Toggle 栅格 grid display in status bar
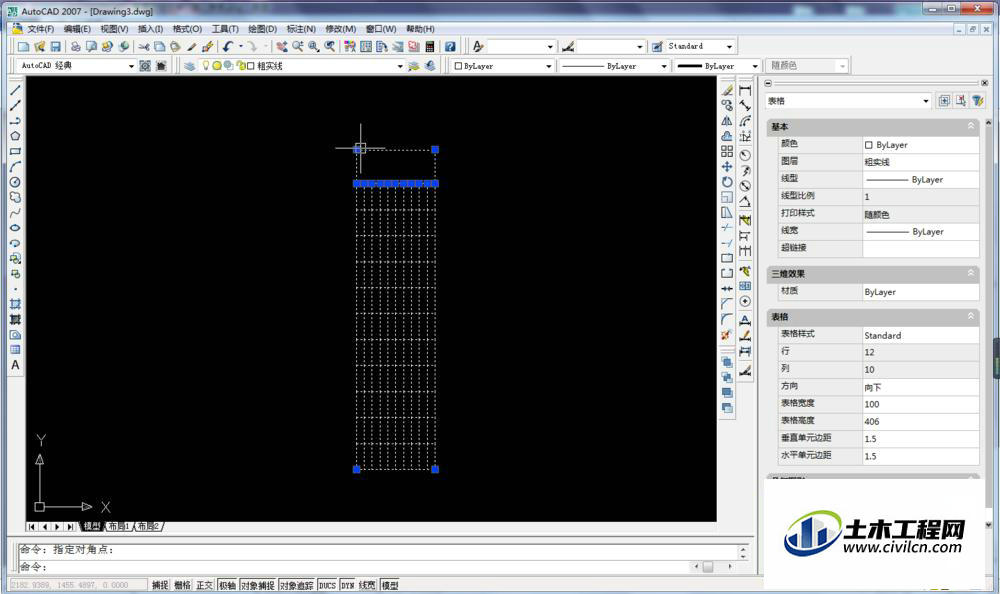The height and width of the screenshot is (594, 1000). [x=182, y=585]
